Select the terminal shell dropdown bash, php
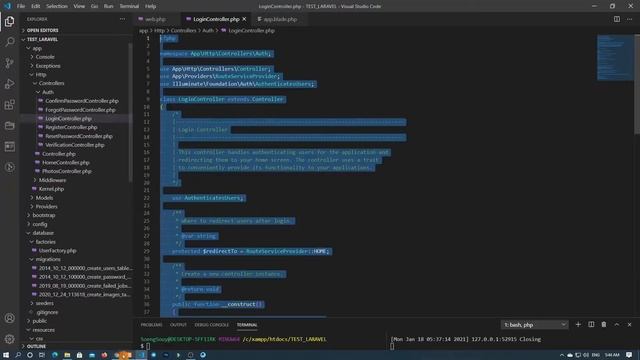The image size is (640, 360). pyautogui.click(x=534, y=325)
